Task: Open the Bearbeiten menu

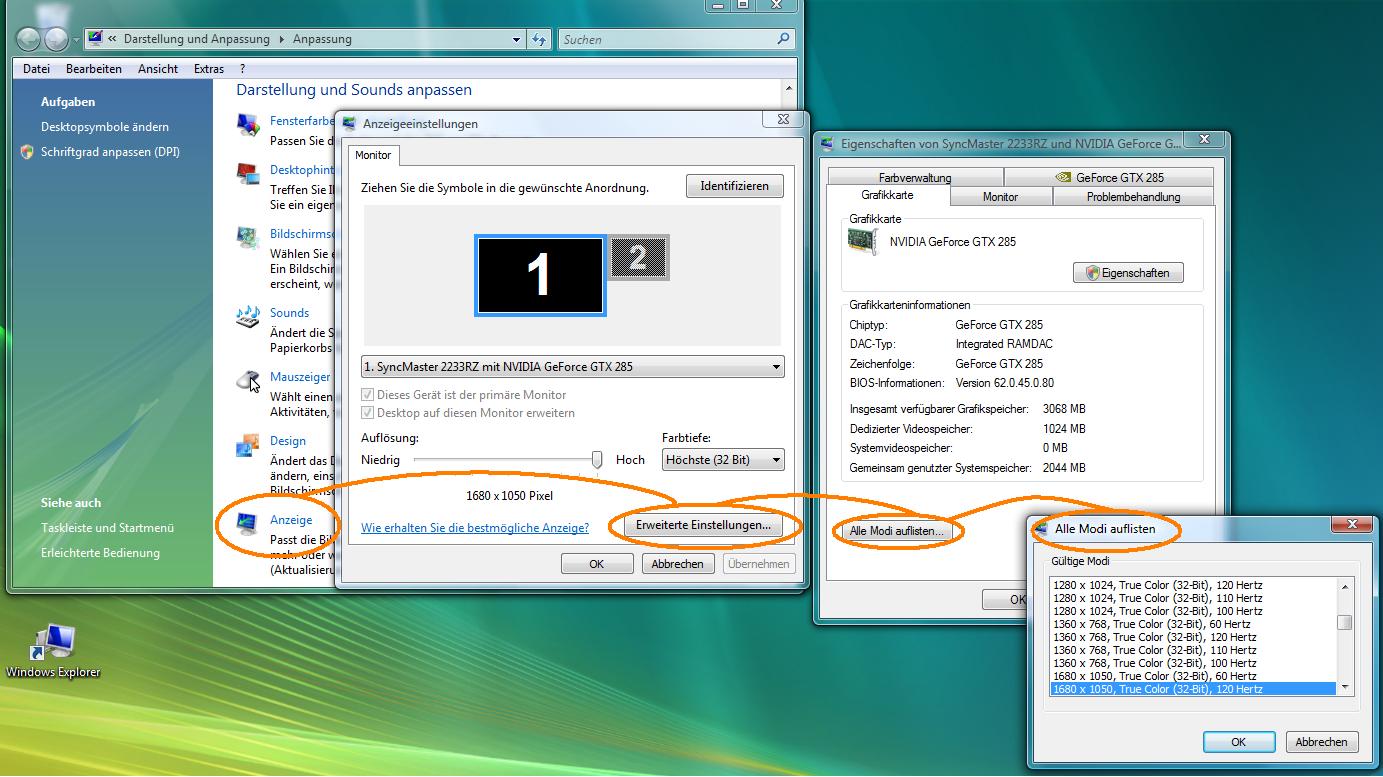Action: [94, 69]
